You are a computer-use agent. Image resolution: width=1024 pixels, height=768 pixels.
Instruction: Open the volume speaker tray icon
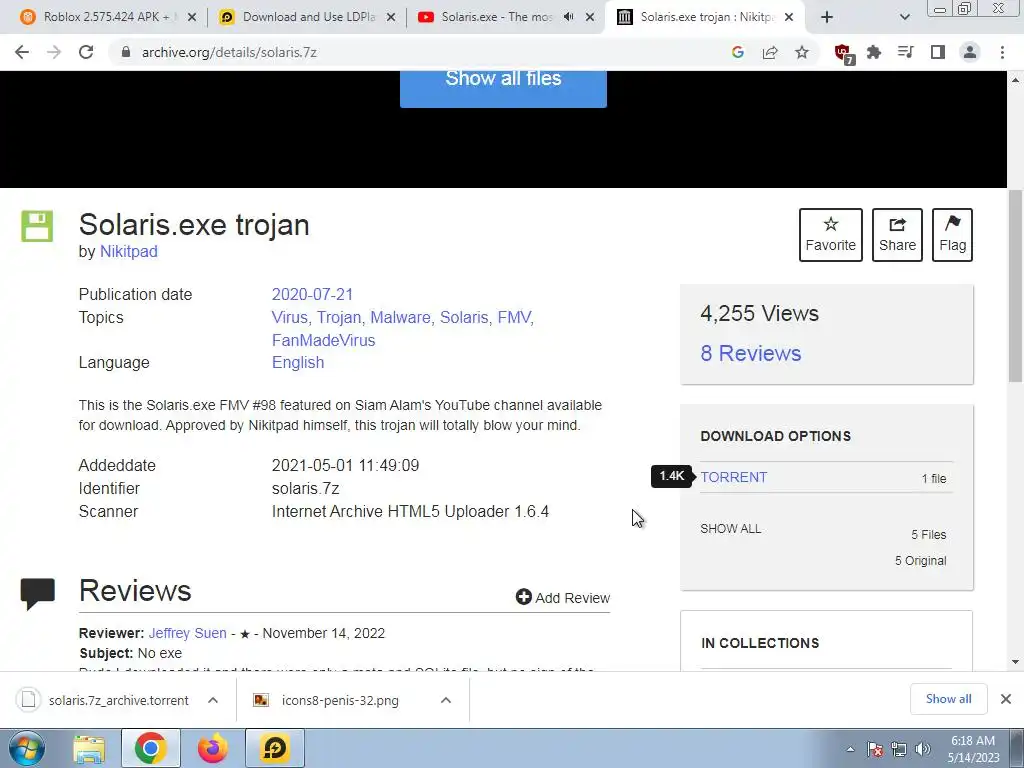tap(923, 749)
